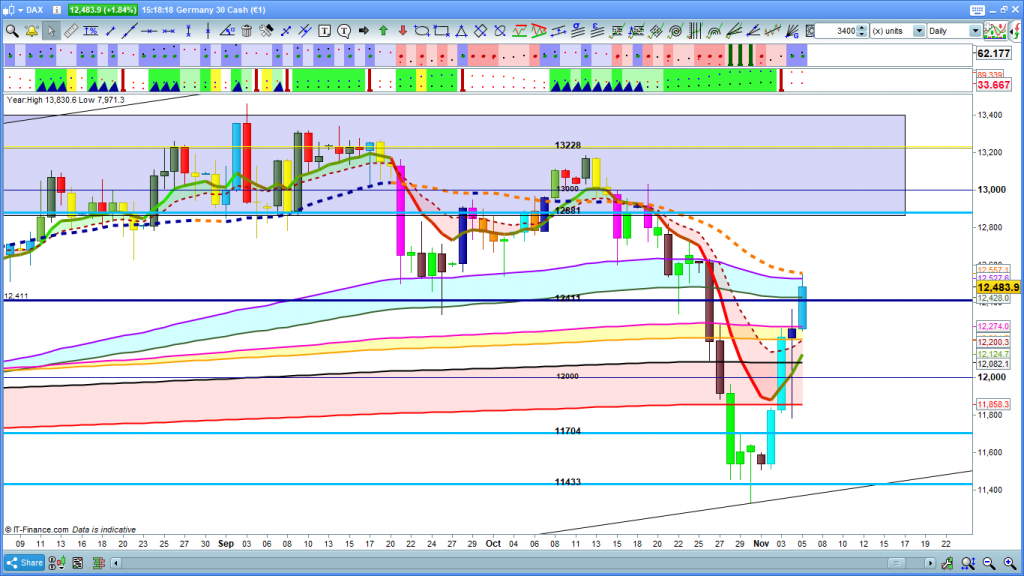Image resolution: width=1024 pixels, height=576 pixels.
Task: Pick the red down arrow marker
Action: pos(402,31)
